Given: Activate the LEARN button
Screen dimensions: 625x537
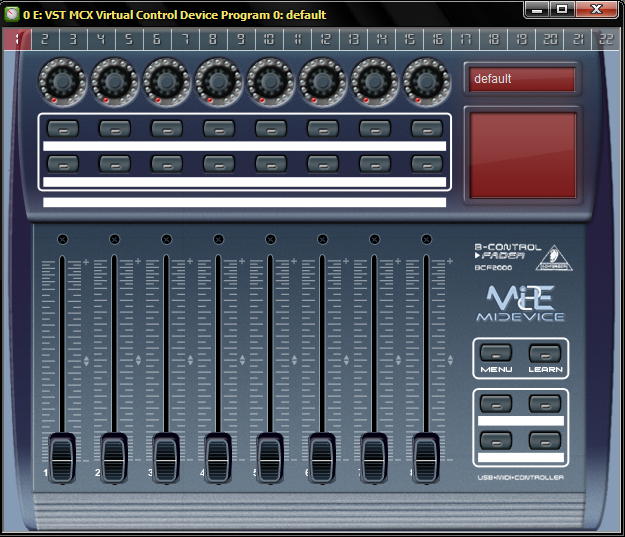Looking at the screenshot, I should 545,354.
